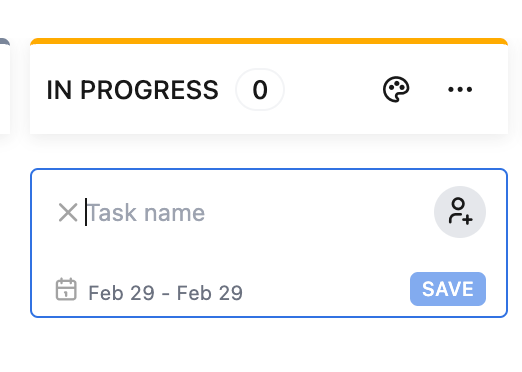Click the task count badge showing 0
The width and height of the screenshot is (522, 372).
pyautogui.click(x=260, y=90)
